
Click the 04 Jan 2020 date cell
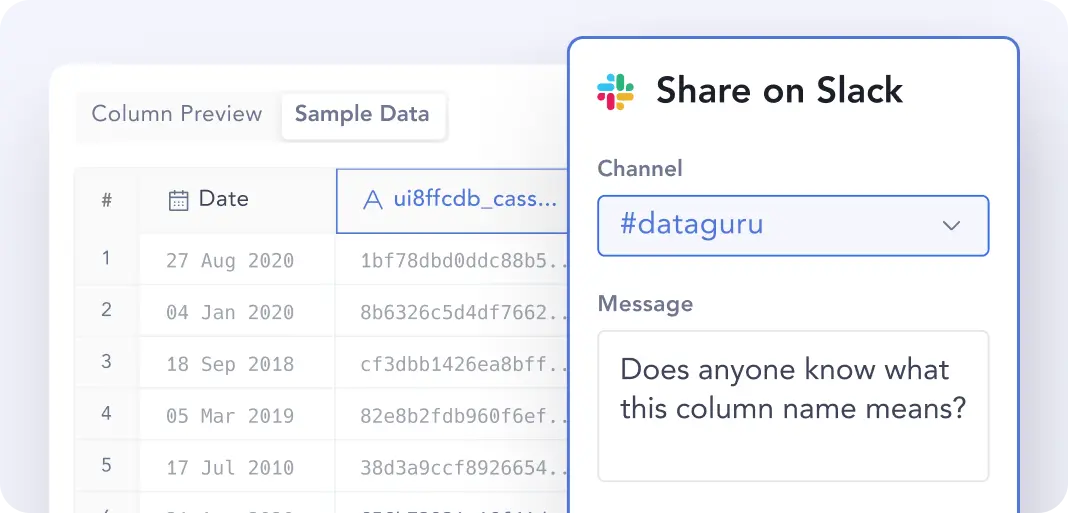230,313
